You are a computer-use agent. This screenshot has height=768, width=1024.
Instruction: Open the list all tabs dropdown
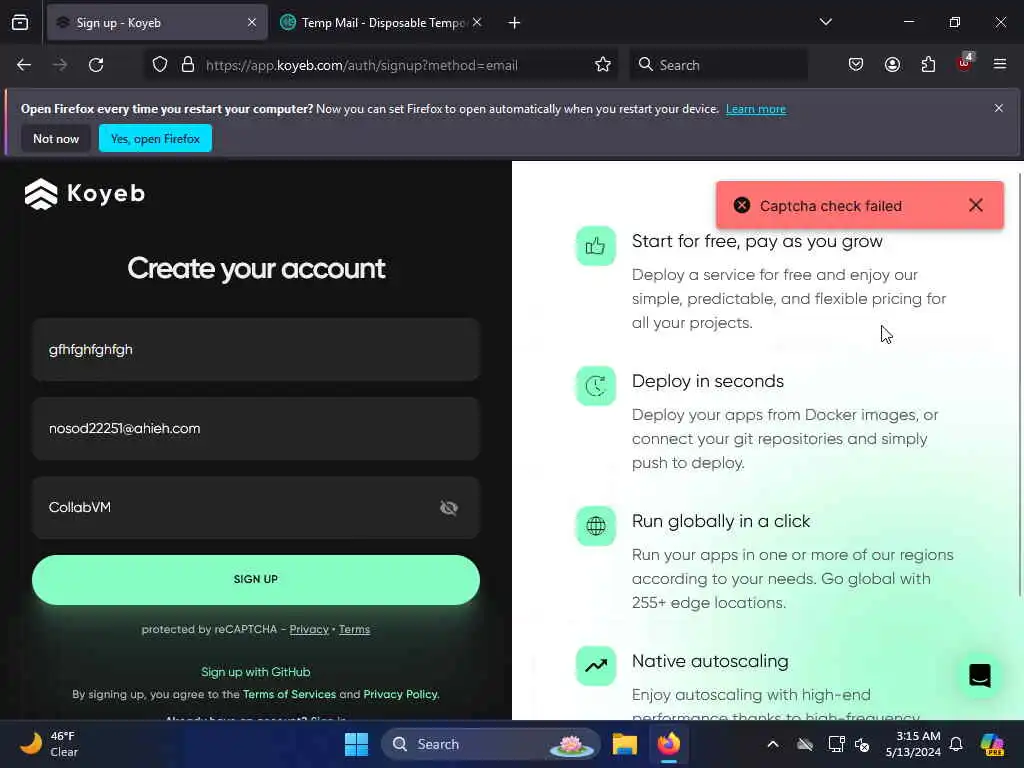click(x=825, y=22)
